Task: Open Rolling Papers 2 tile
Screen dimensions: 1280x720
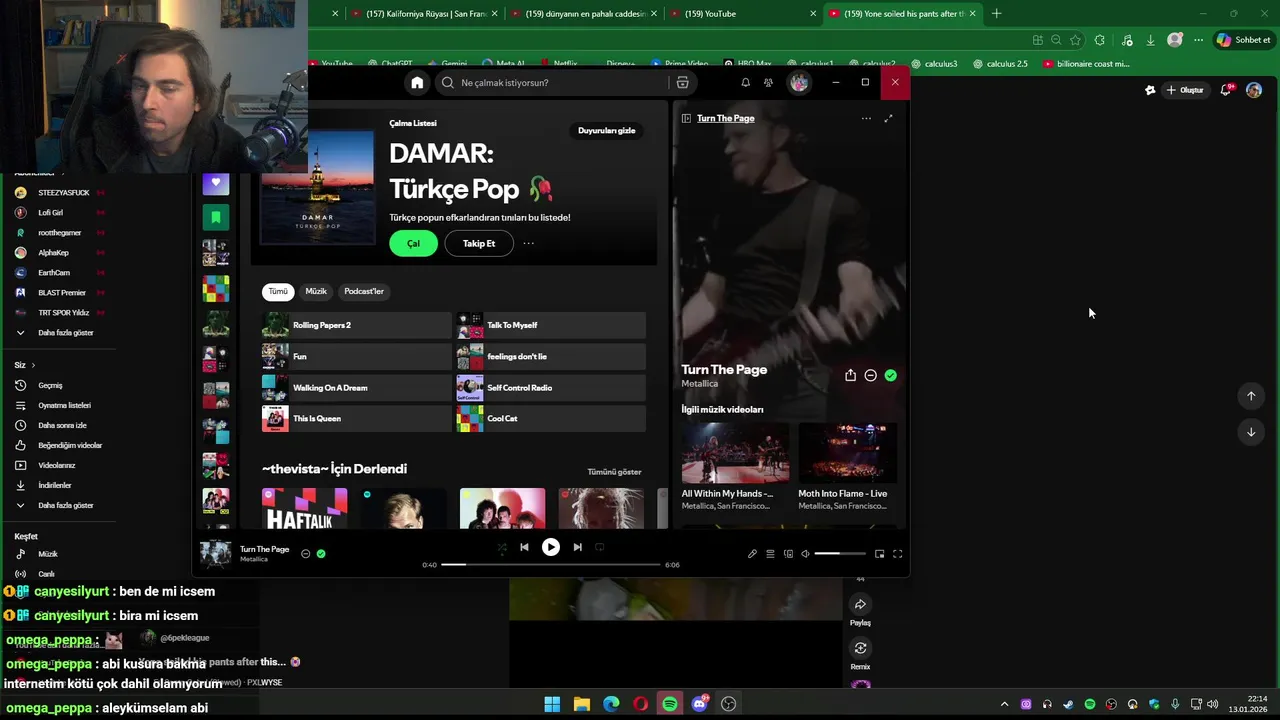Action: click(356, 325)
